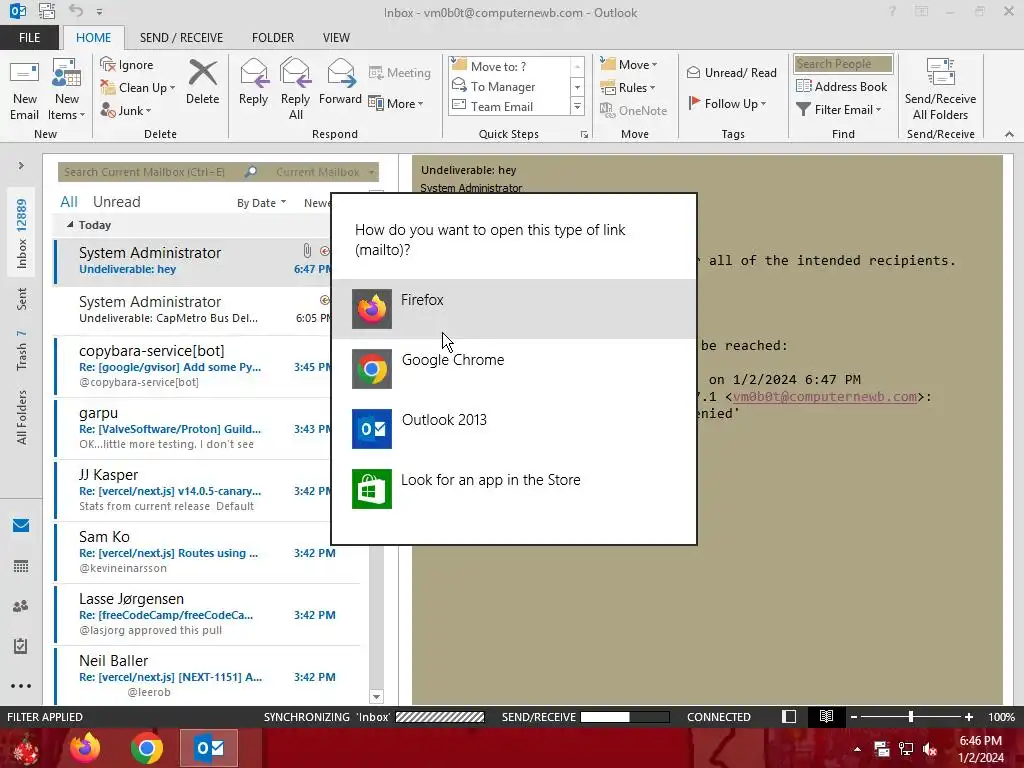
Task: Open the Junk dropdown
Action: [126, 110]
